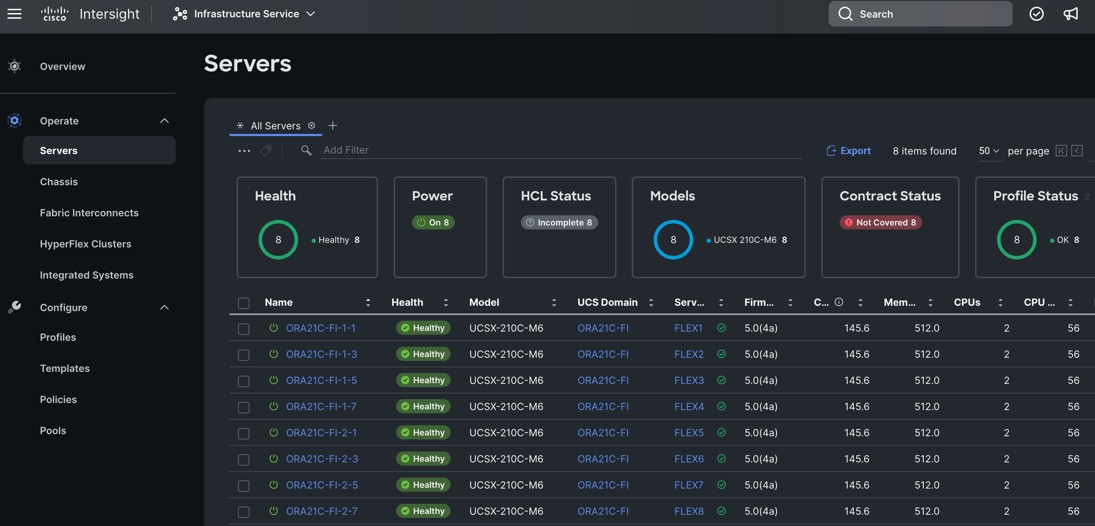Collapse the Configure section chevron
The width and height of the screenshot is (1095, 526).
164,307
